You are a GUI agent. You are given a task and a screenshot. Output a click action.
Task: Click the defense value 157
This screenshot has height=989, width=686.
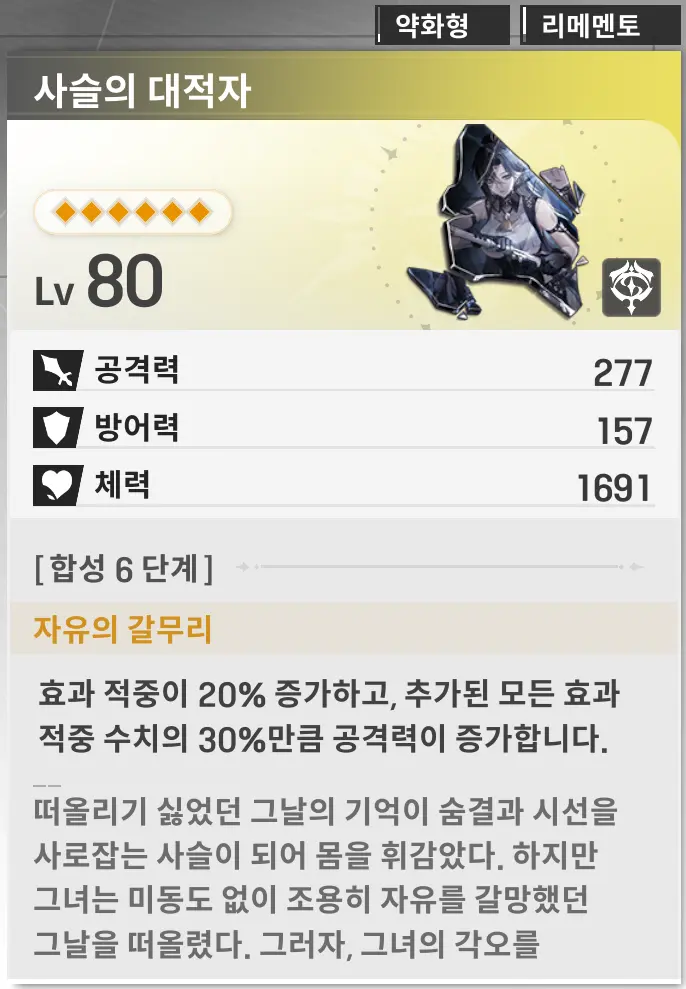(x=624, y=431)
